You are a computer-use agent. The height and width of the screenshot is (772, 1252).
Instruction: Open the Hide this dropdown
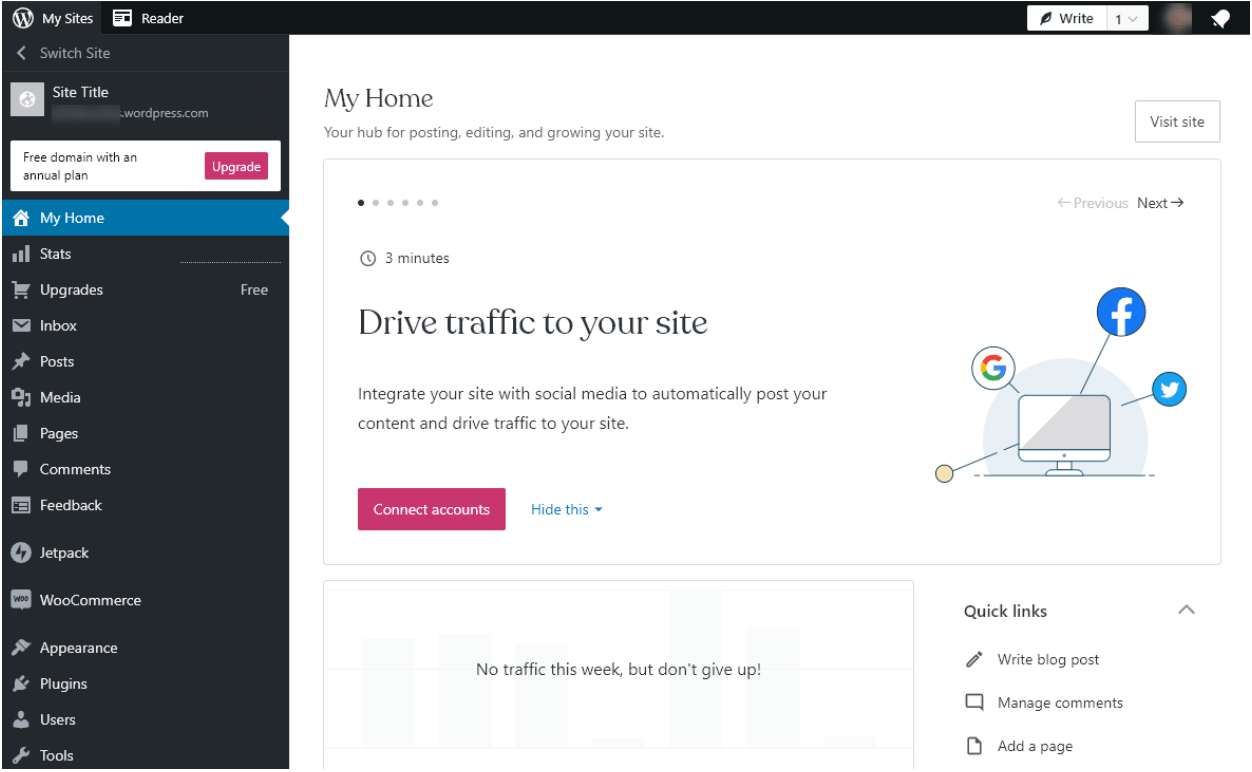coord(565,509)
